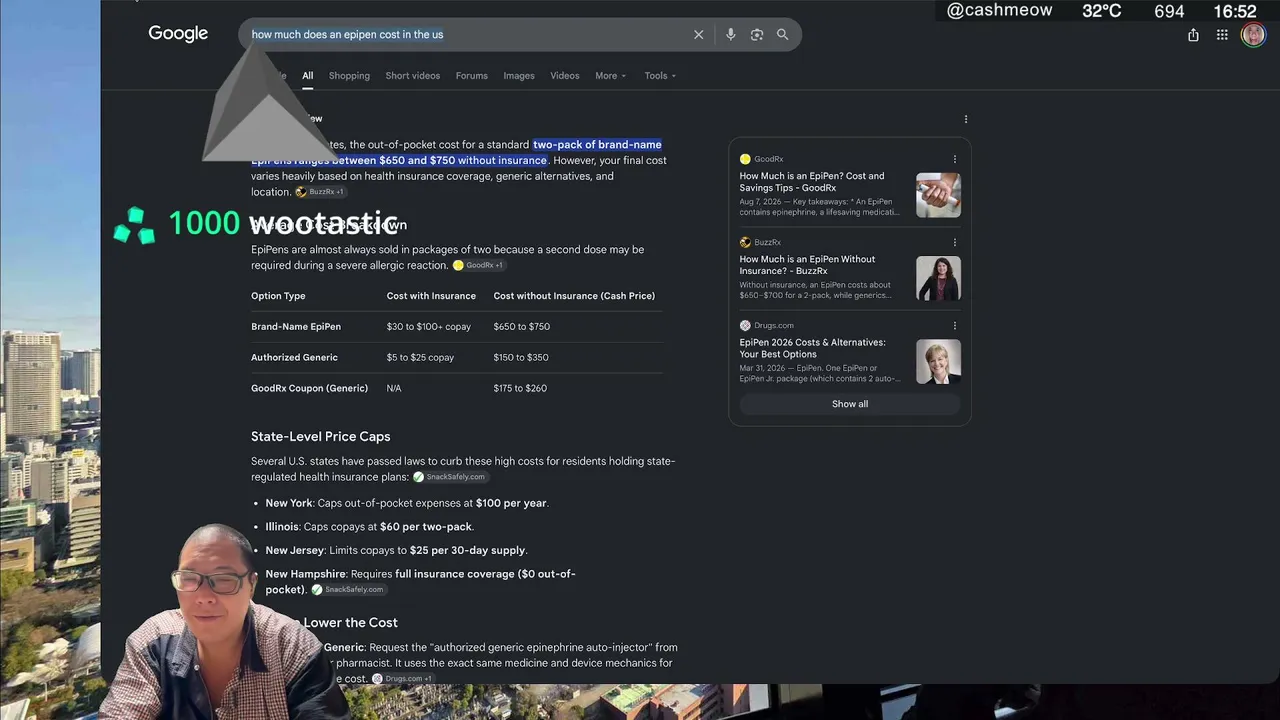Image resolution: width=1280 pixels, height=720 pixels.
Task: Expand the More dropdown
Action: click(x=611, y=76)
